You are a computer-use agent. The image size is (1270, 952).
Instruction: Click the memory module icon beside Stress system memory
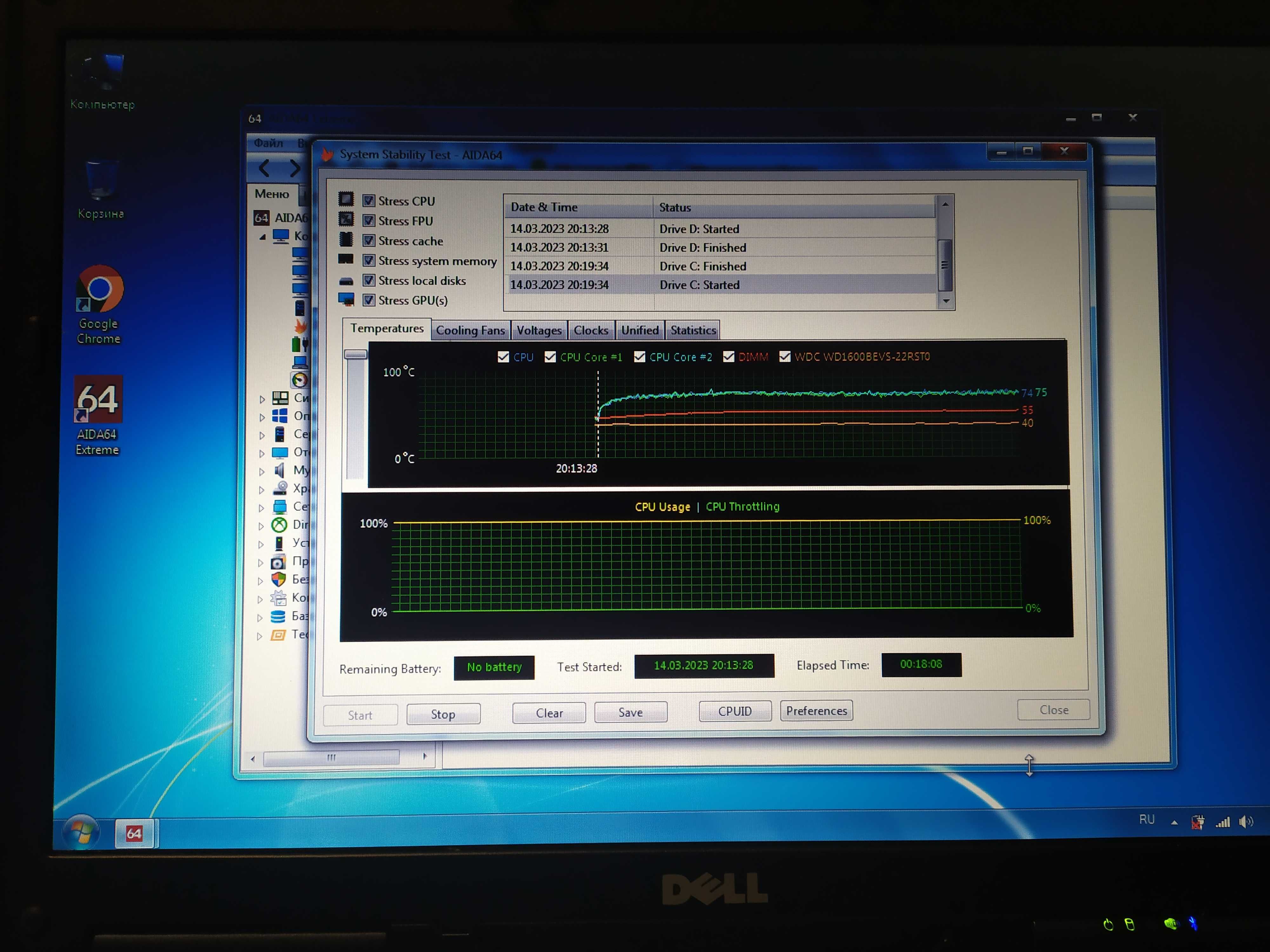click(346, 259)
